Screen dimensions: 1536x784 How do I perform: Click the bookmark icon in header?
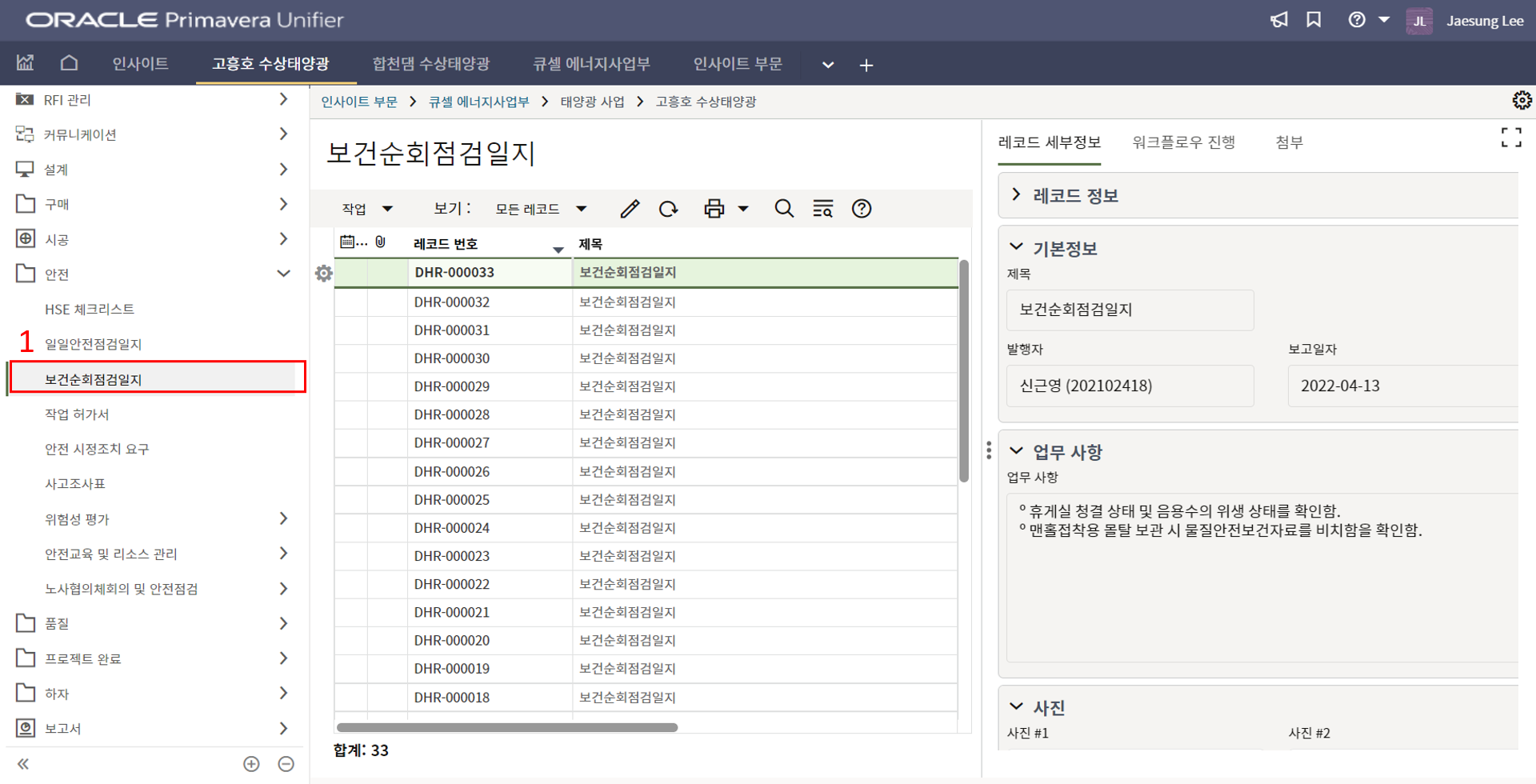click(1314, 20)
